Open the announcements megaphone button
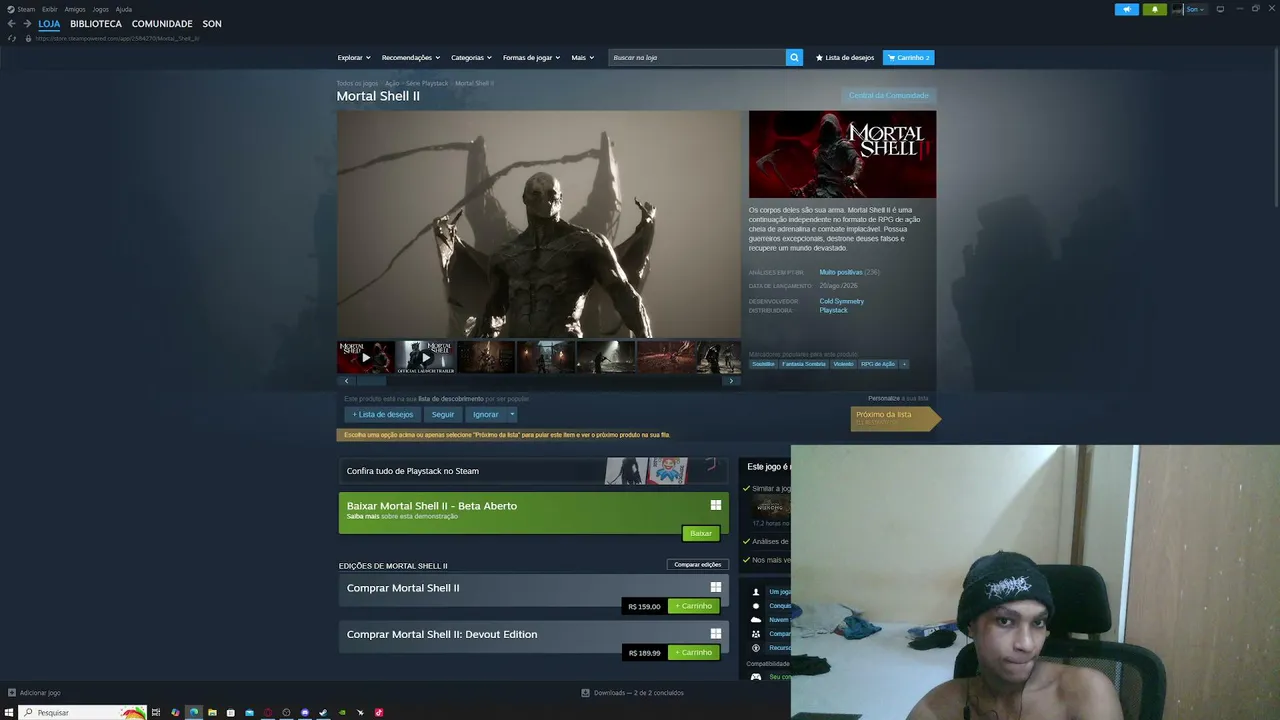 click(x=1127, y=9)
